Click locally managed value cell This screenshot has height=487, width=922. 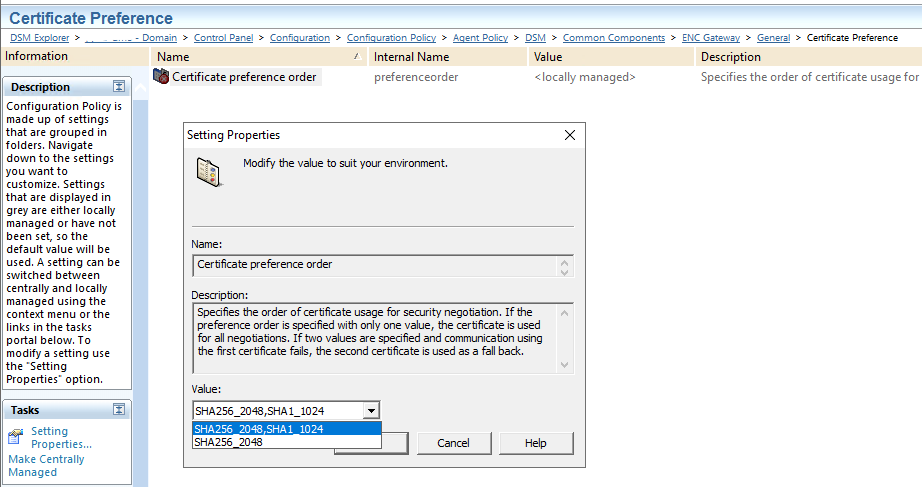coord(584,77)
